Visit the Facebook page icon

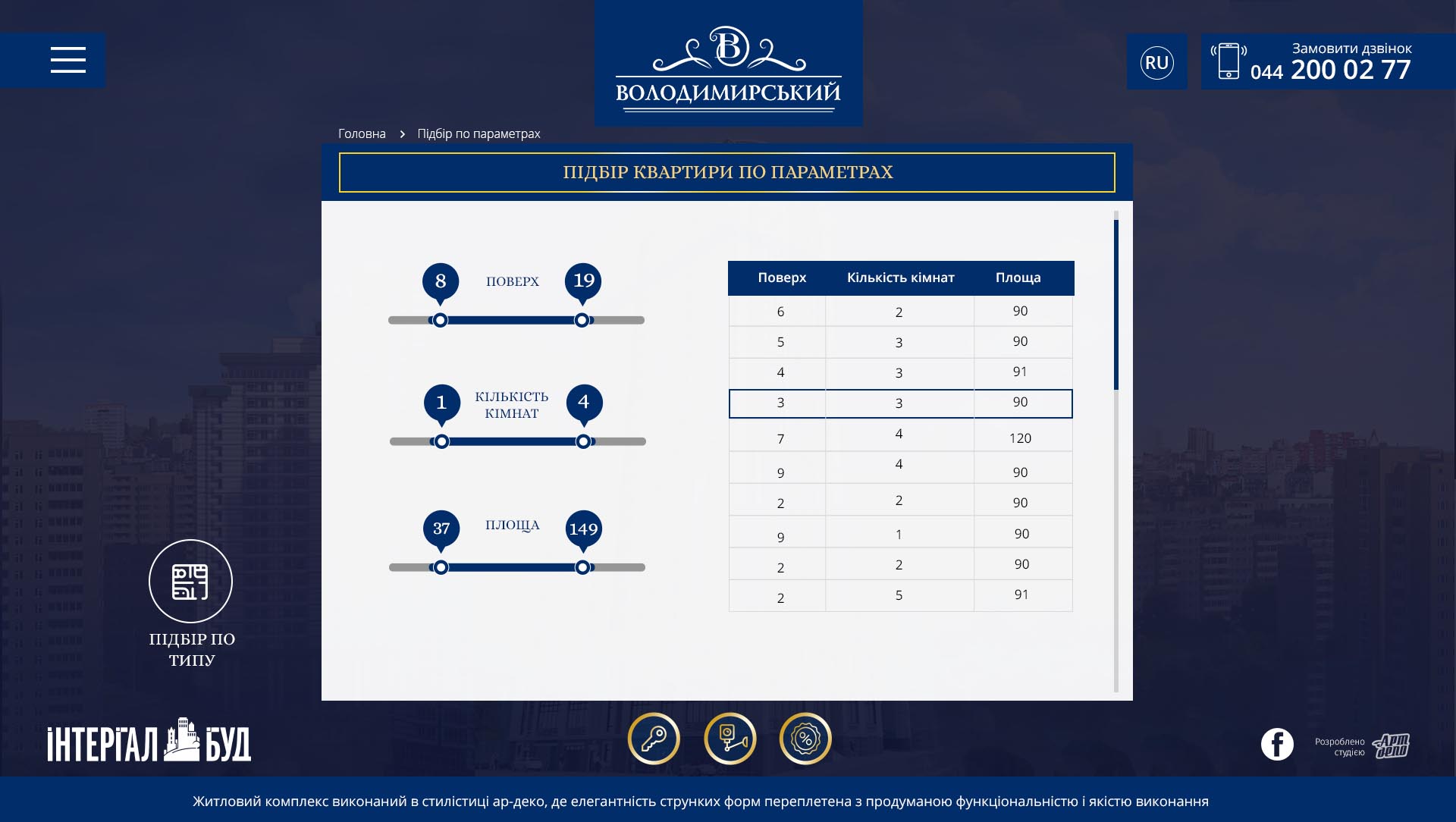(x=1278, y=745)
